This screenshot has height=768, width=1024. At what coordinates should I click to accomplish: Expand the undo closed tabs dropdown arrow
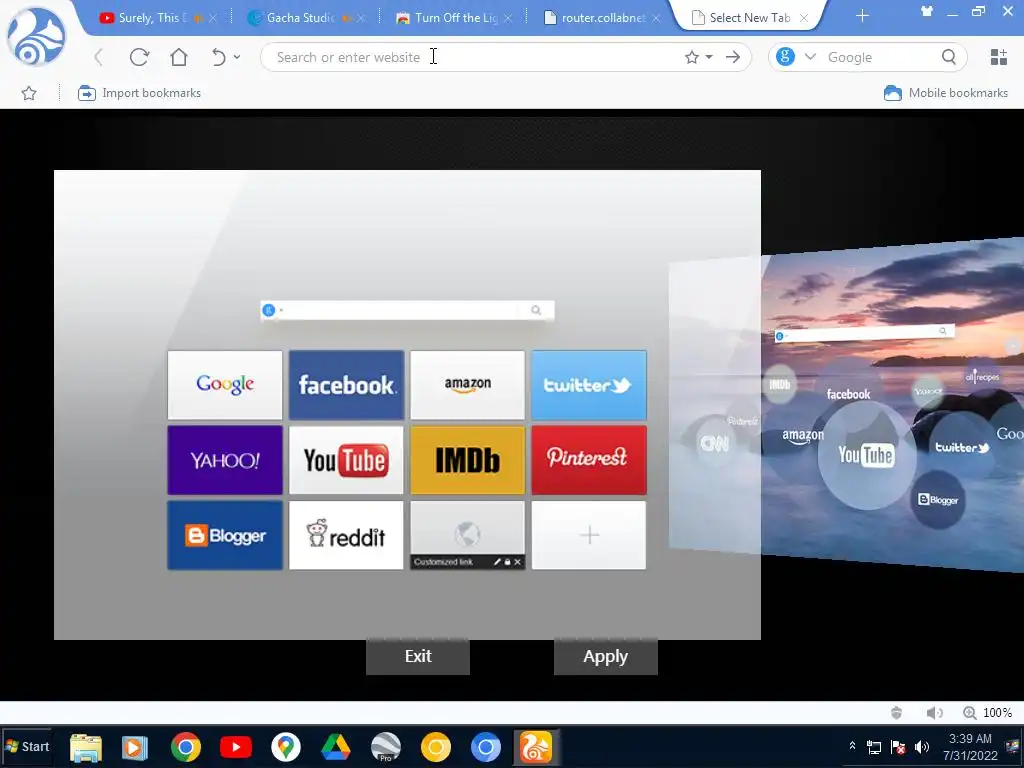(x=237, y=57)
